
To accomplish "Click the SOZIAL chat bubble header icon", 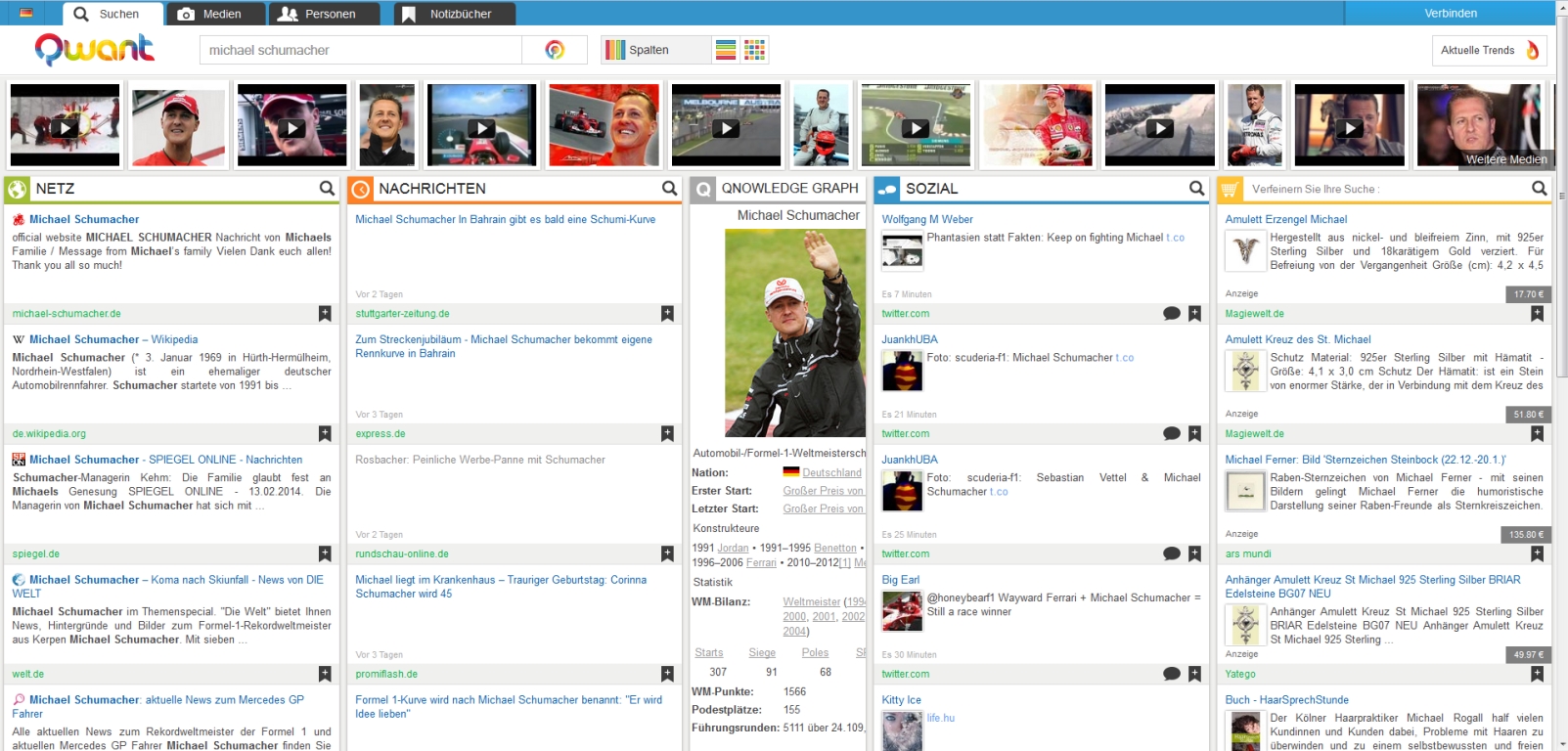I will (887, 189).
